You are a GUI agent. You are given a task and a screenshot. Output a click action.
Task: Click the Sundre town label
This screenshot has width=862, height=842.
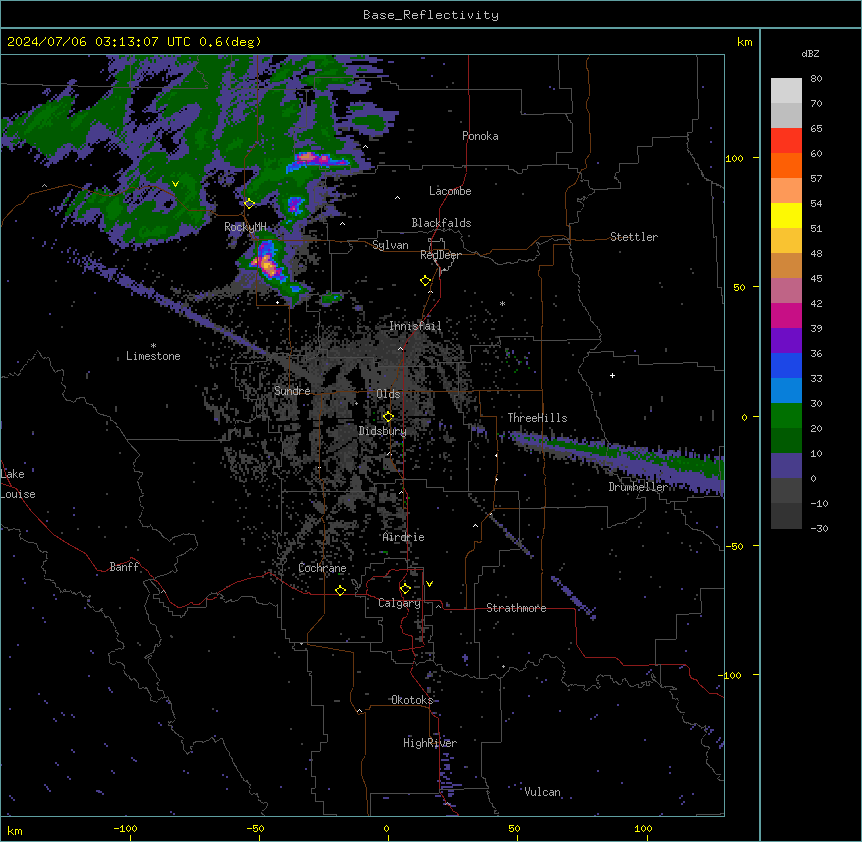292,391
